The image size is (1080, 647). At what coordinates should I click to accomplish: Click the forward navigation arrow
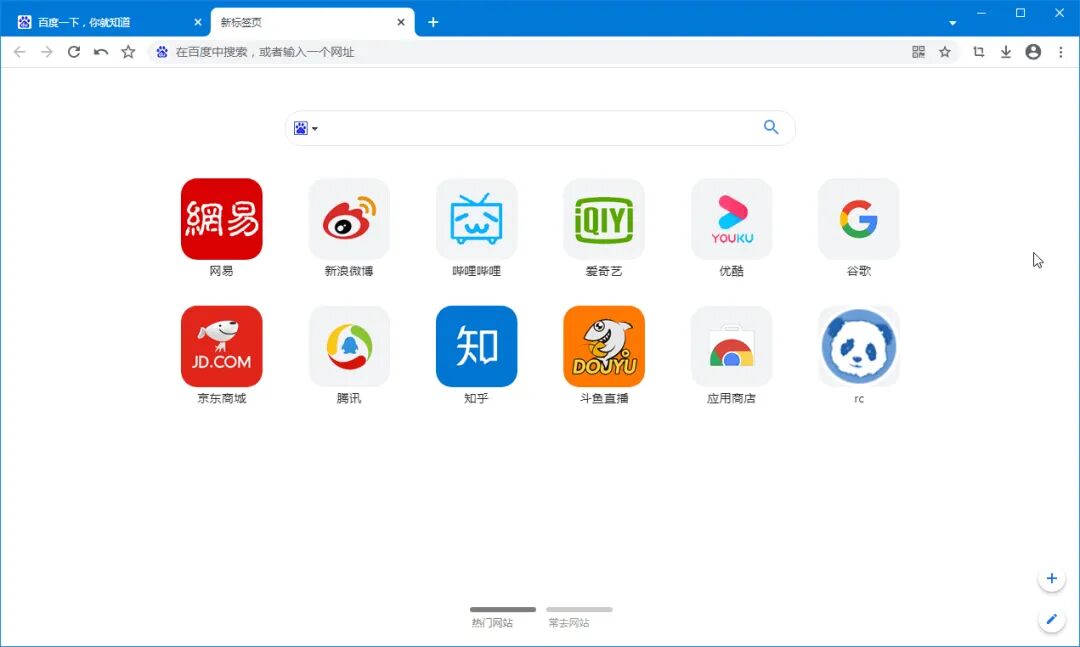[46, 52]
